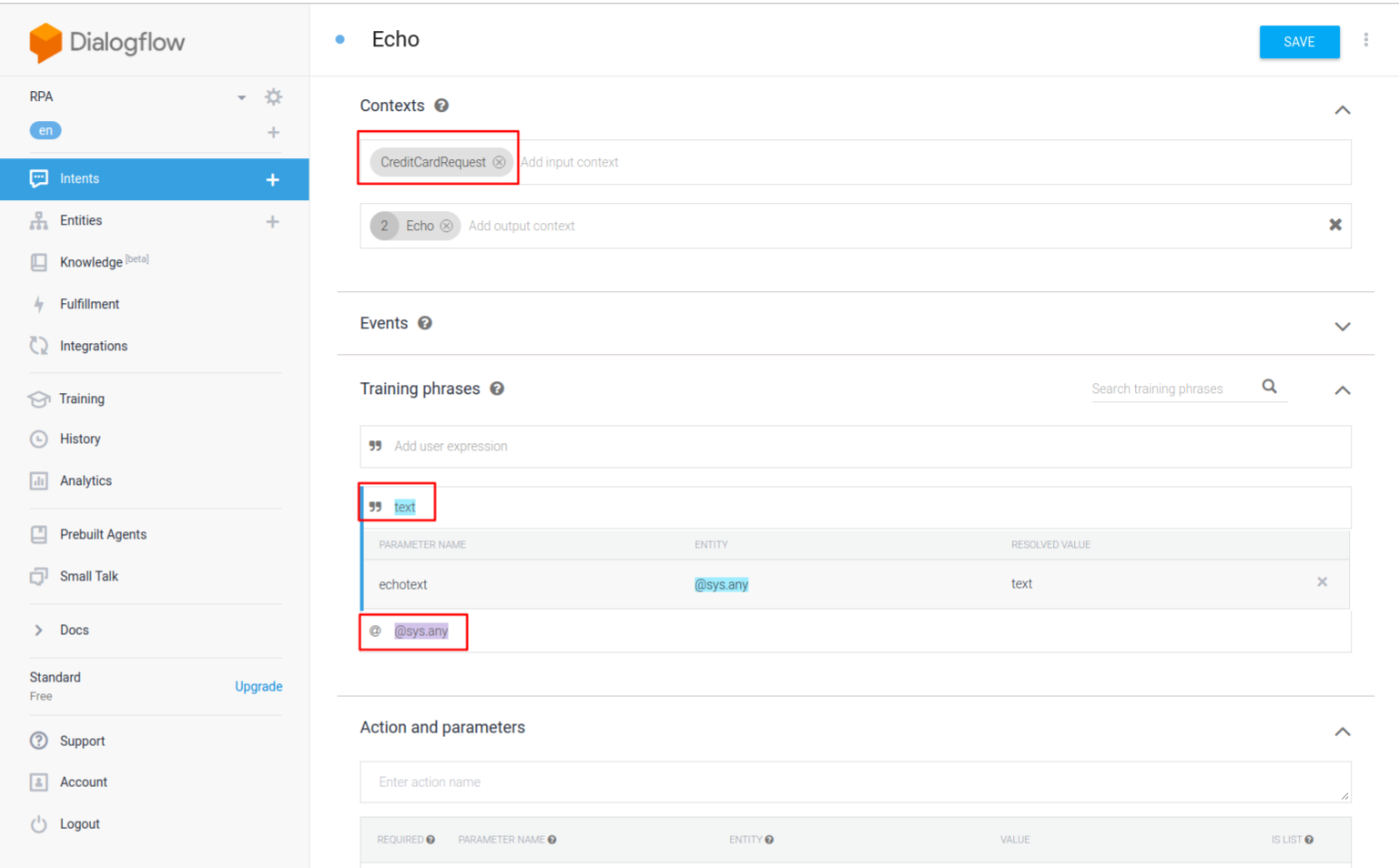The image size is (1399, 868).
Task: Select the en language badge
Action: click(x=46, y=130)
